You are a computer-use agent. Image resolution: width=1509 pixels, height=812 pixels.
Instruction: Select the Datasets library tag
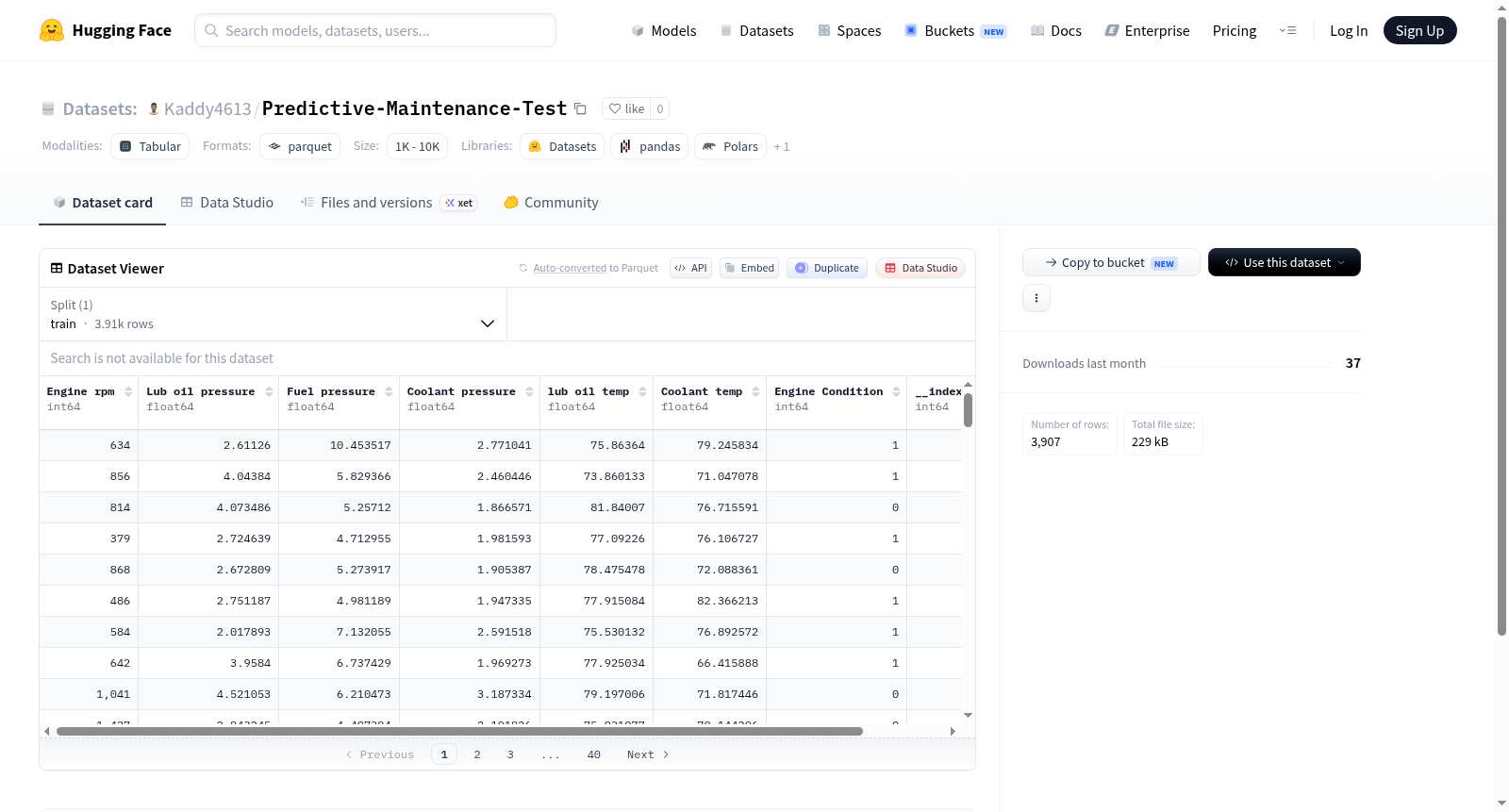(x=562, y=146)
